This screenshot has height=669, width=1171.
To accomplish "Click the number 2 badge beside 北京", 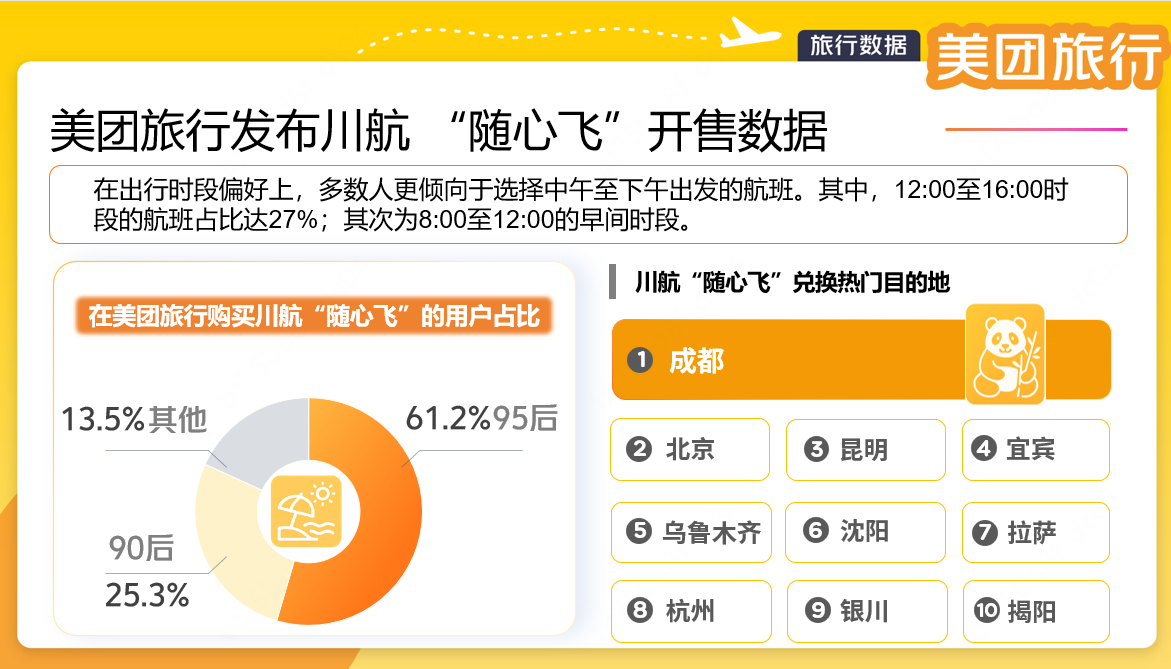I will [638, 449].
